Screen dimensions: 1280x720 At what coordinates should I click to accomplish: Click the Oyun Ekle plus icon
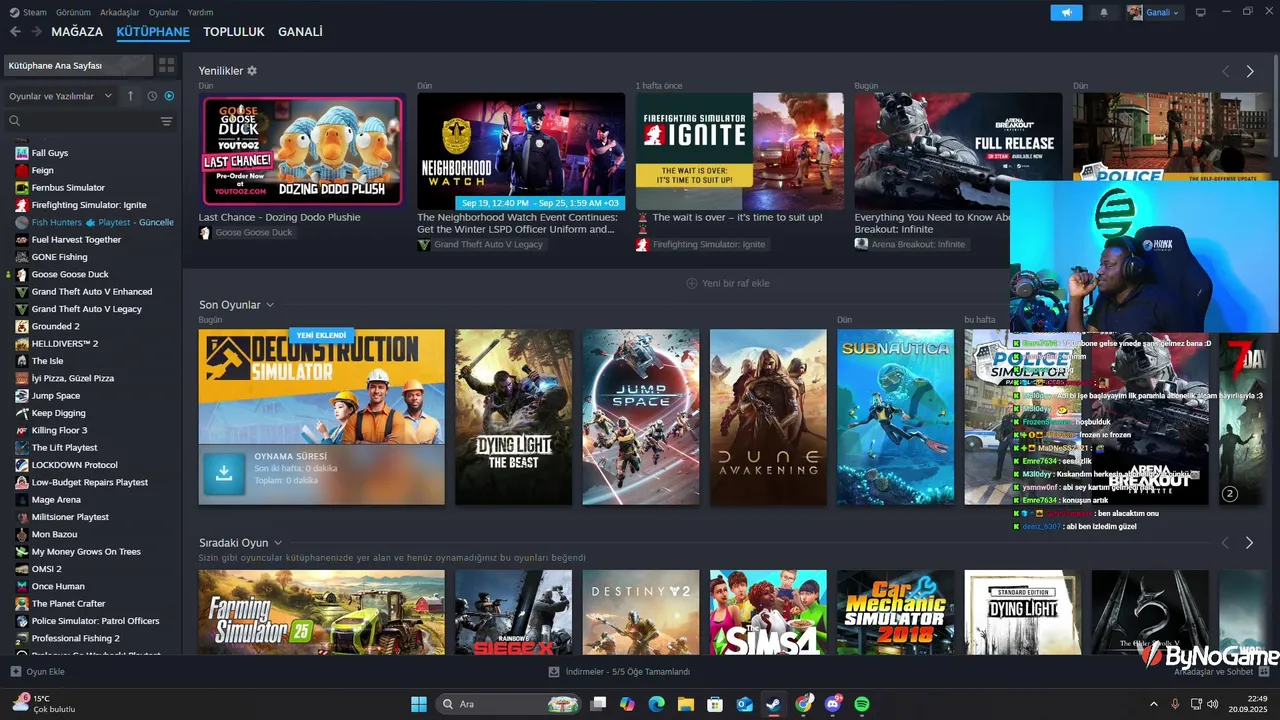(15, 672)
